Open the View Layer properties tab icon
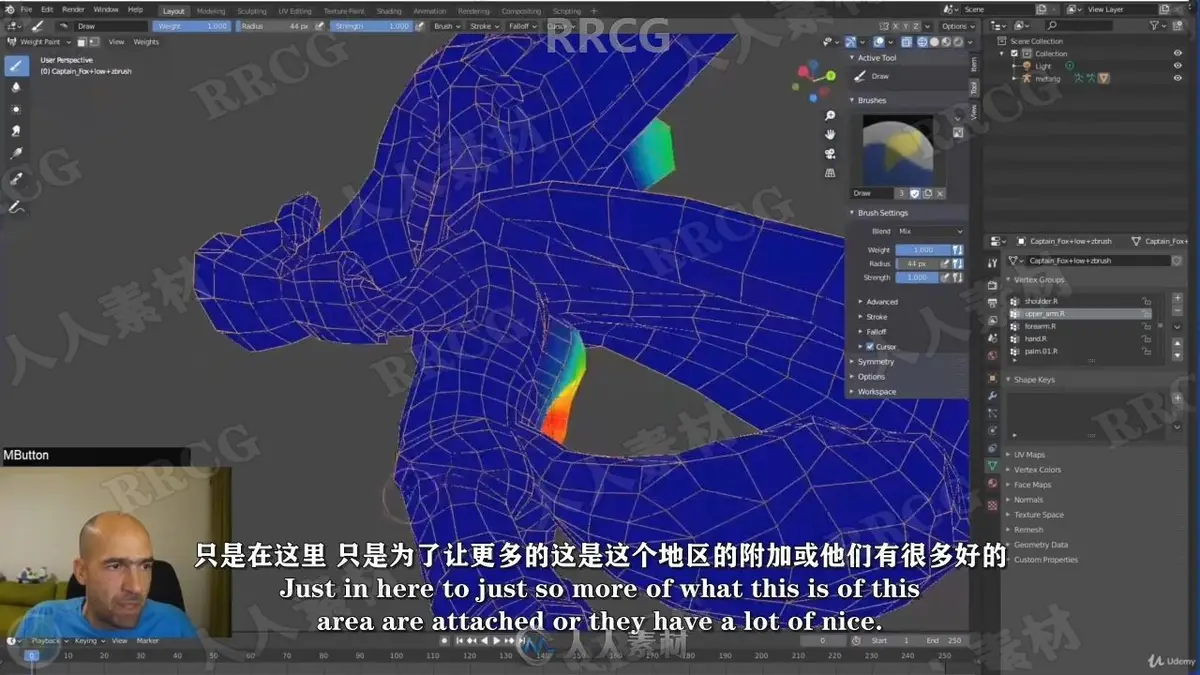The width and height of the screenshot is (1200, 675). coord(992,320)
